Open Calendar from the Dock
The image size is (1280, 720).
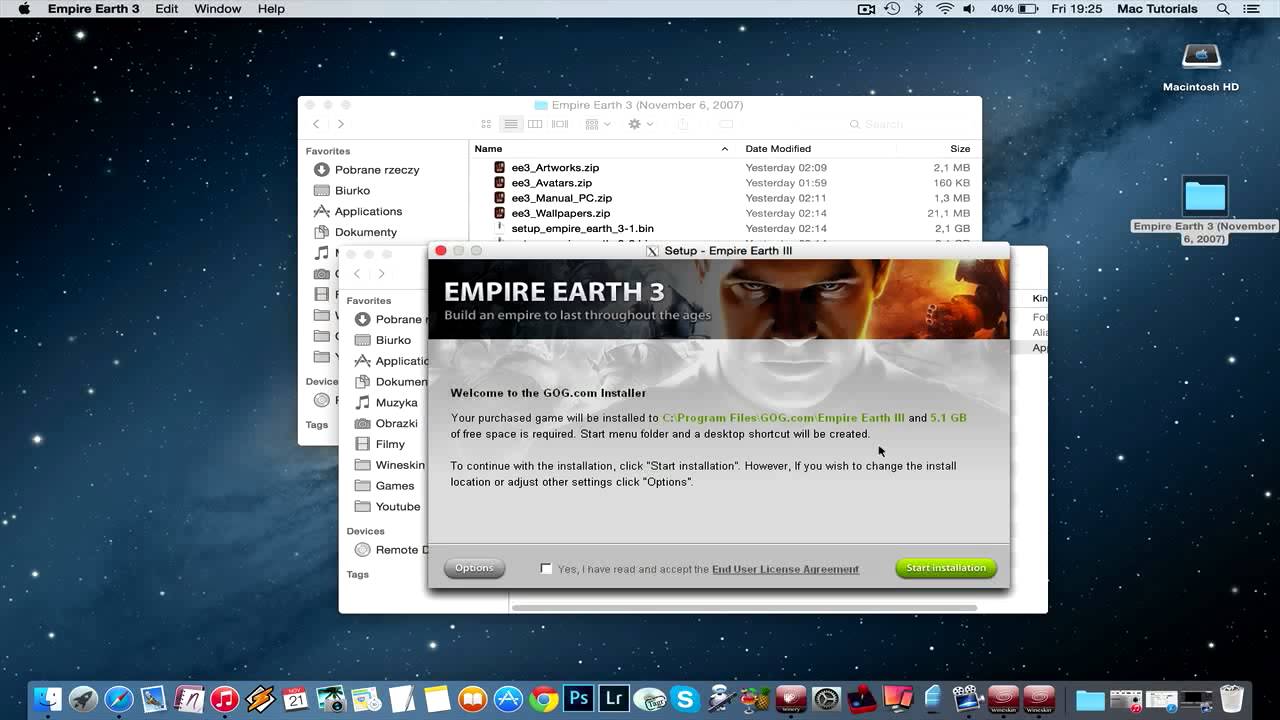(x=295, y=698)
